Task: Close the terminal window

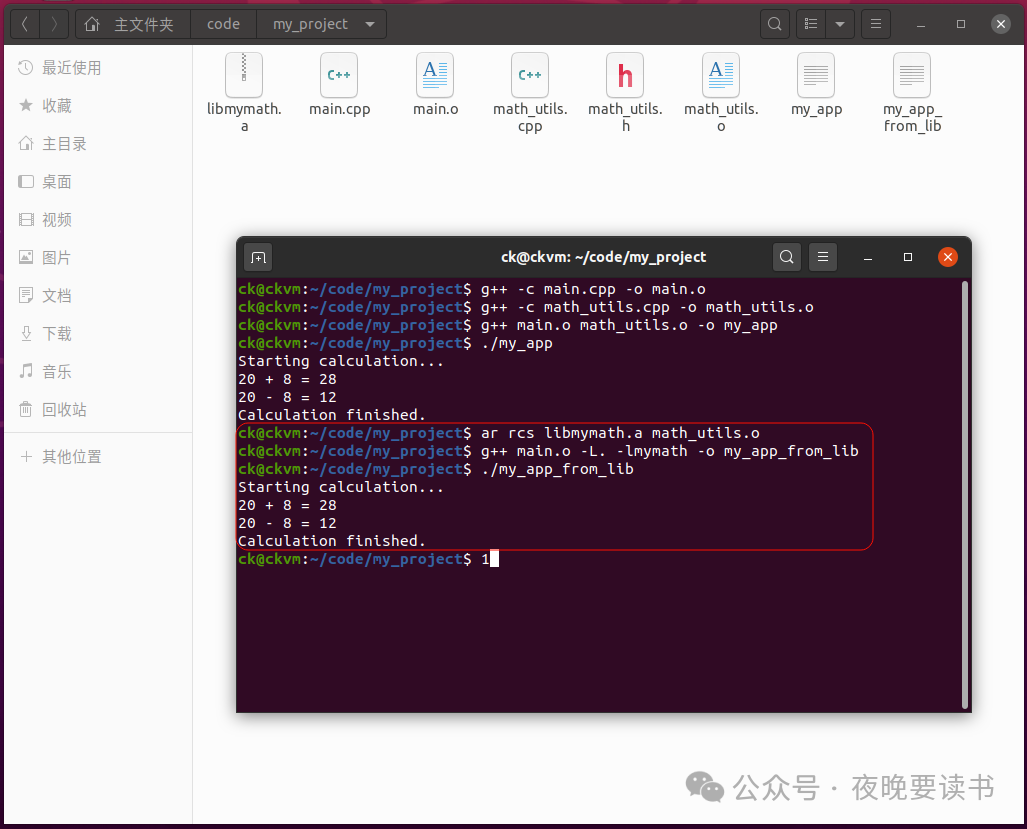Action: (948, 257)
